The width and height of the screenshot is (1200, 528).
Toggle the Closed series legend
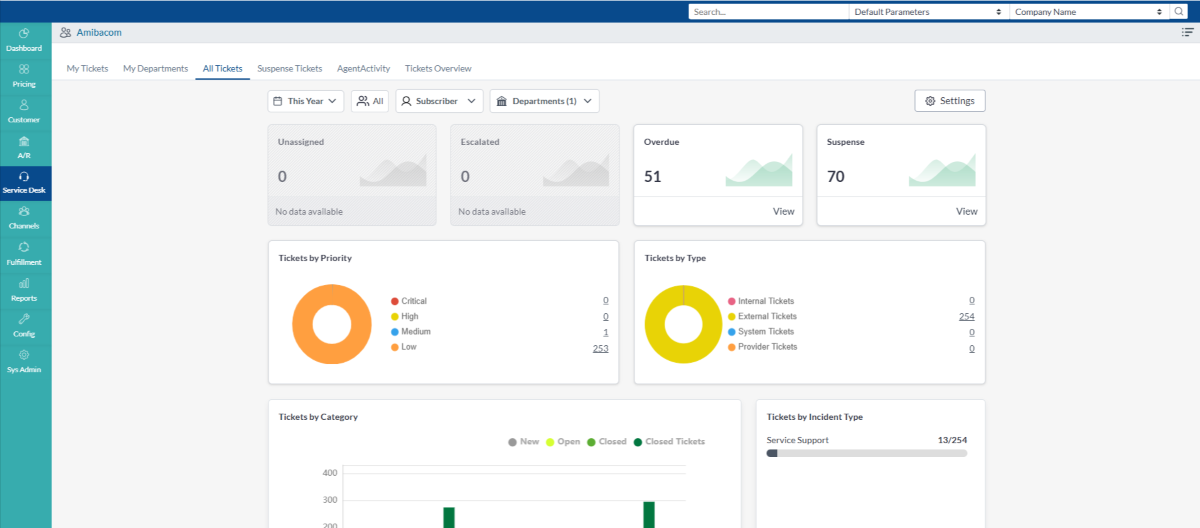607,441
